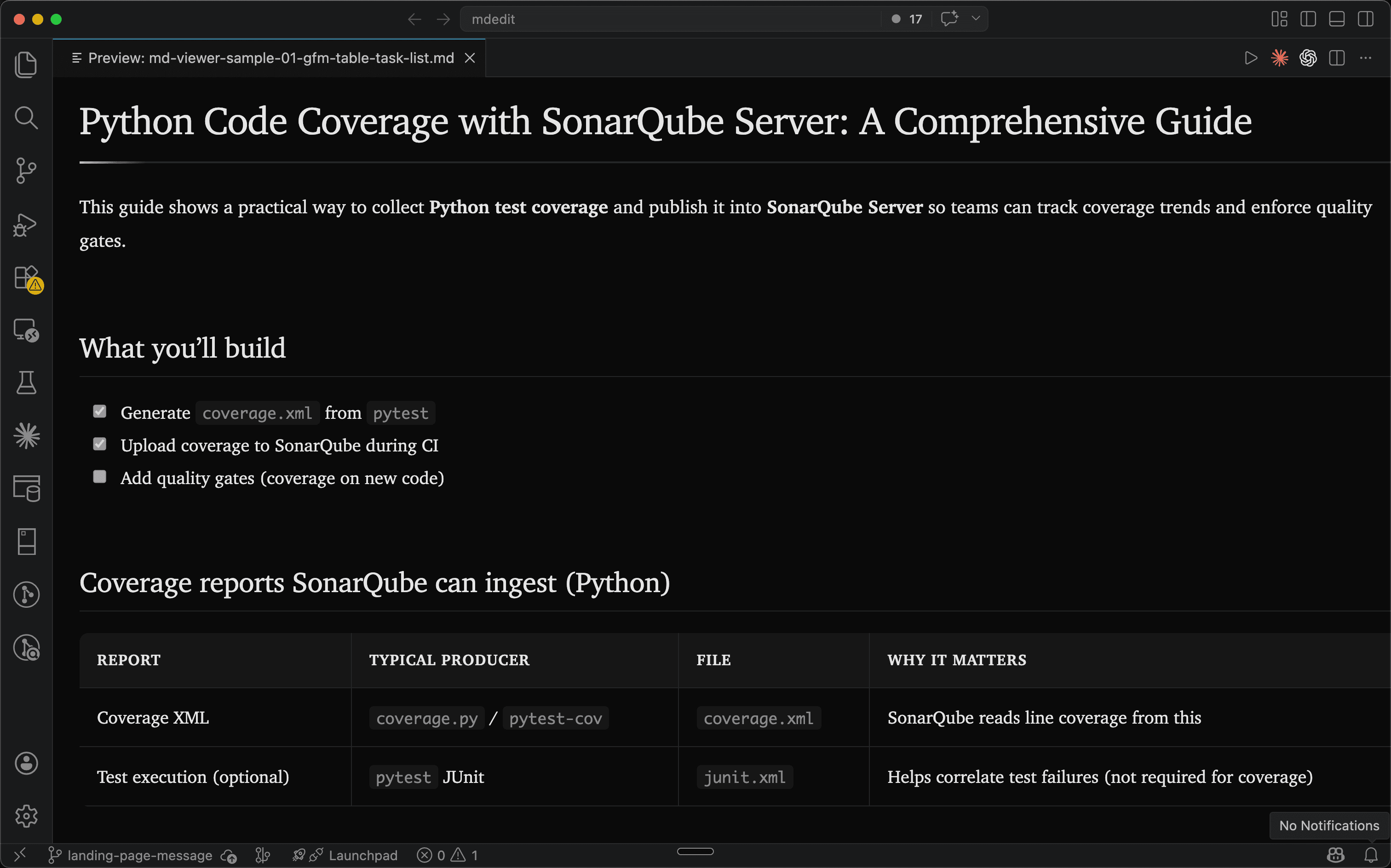Click the pytest-cov code in table
The height and width of the screenshot is (868, 1391).
[x=555, y=718]
